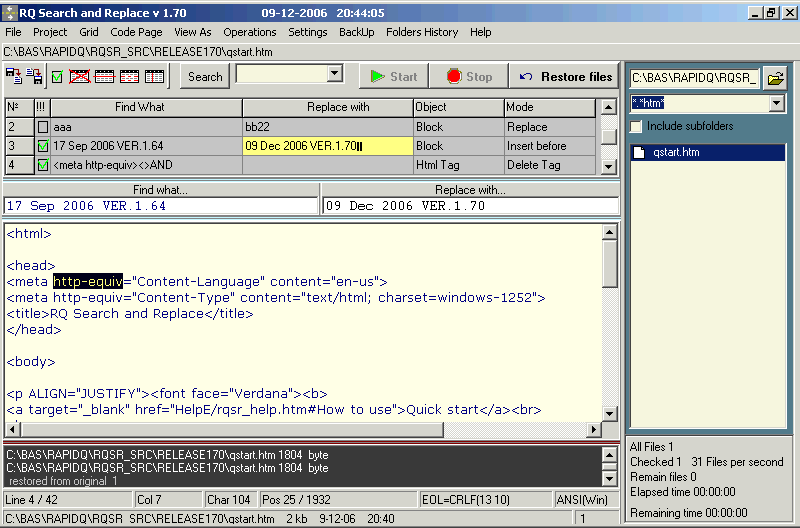Viewport: 800px width, 528px height.
Task: Select qstart.htm in the file list
Action: point(676,153)
